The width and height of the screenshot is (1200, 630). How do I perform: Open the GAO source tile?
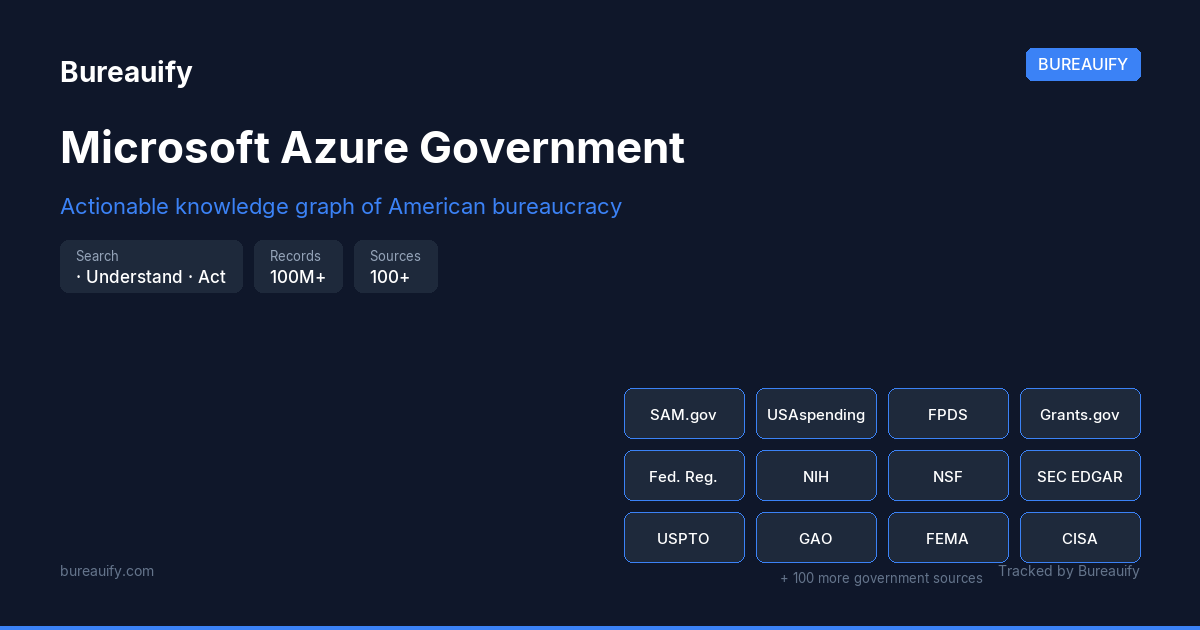click(x=816, y=538)
